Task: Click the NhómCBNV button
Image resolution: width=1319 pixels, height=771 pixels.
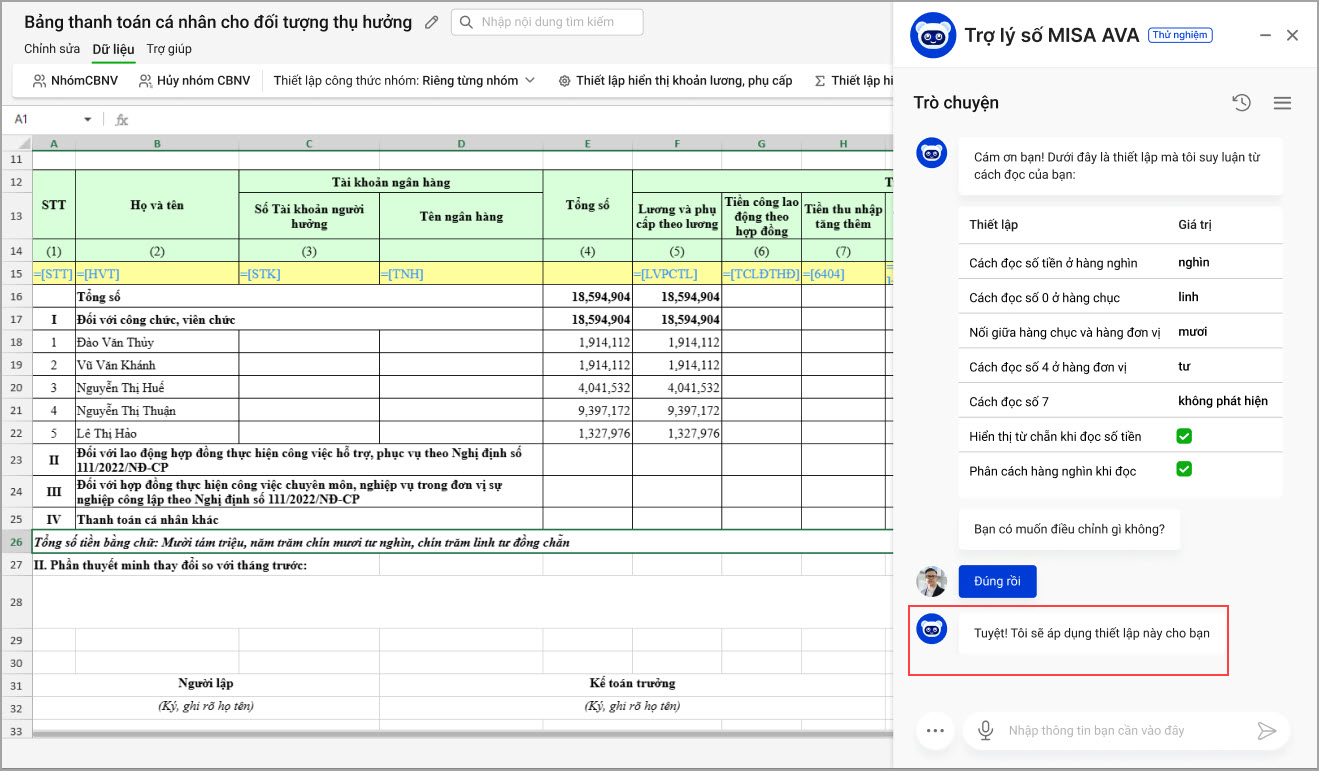Action: click(x=75, y=81)
